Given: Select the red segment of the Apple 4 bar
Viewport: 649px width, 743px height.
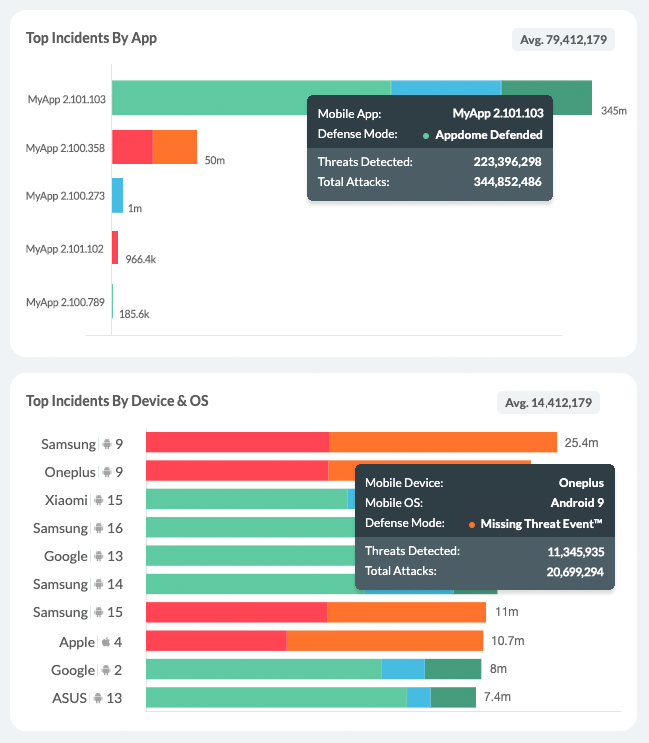Looking at the screenshot, I should pos(216,641).
